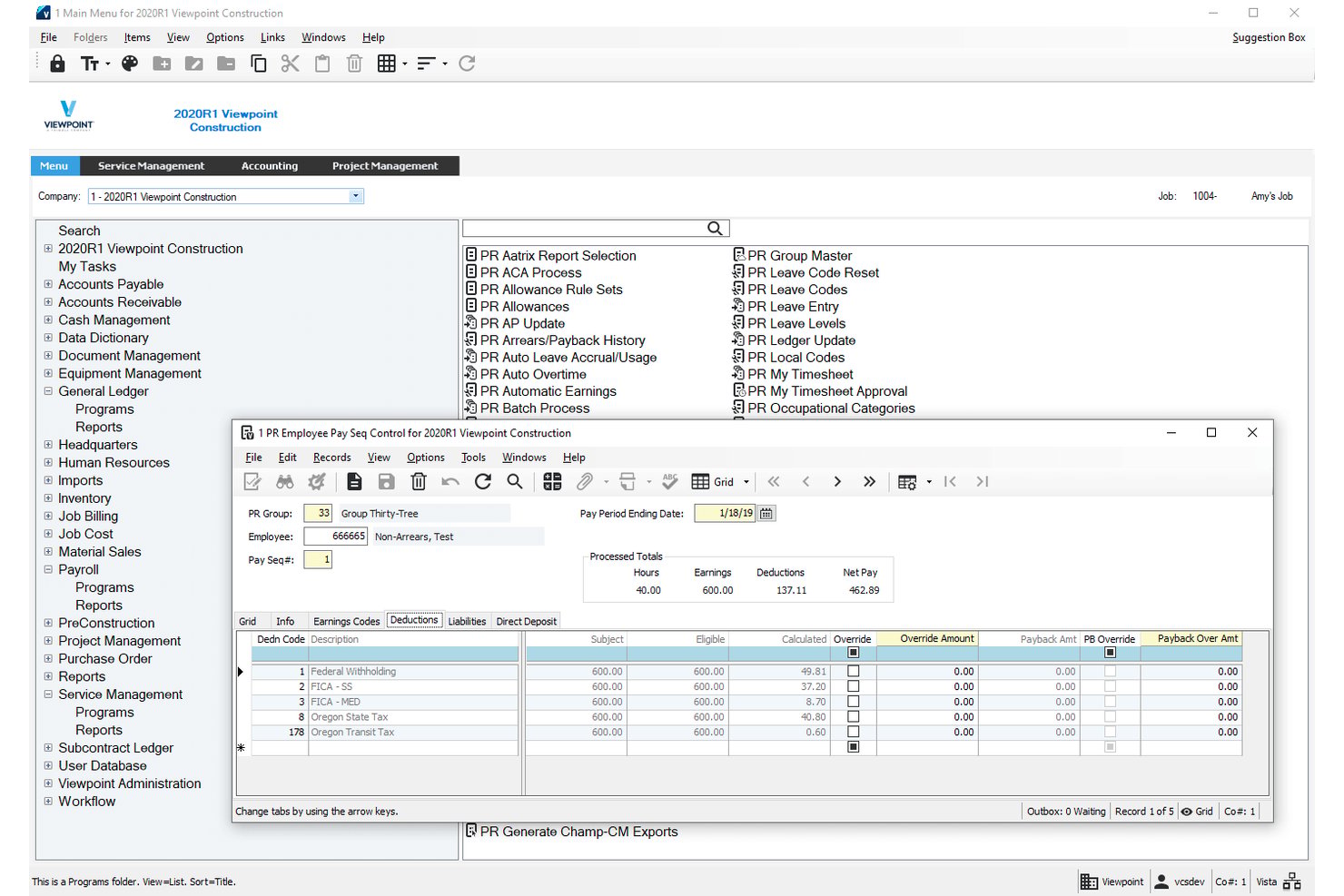
Task: Select the Direct Deposit tab
Action: pyautogui.click(x=526, y=622)
